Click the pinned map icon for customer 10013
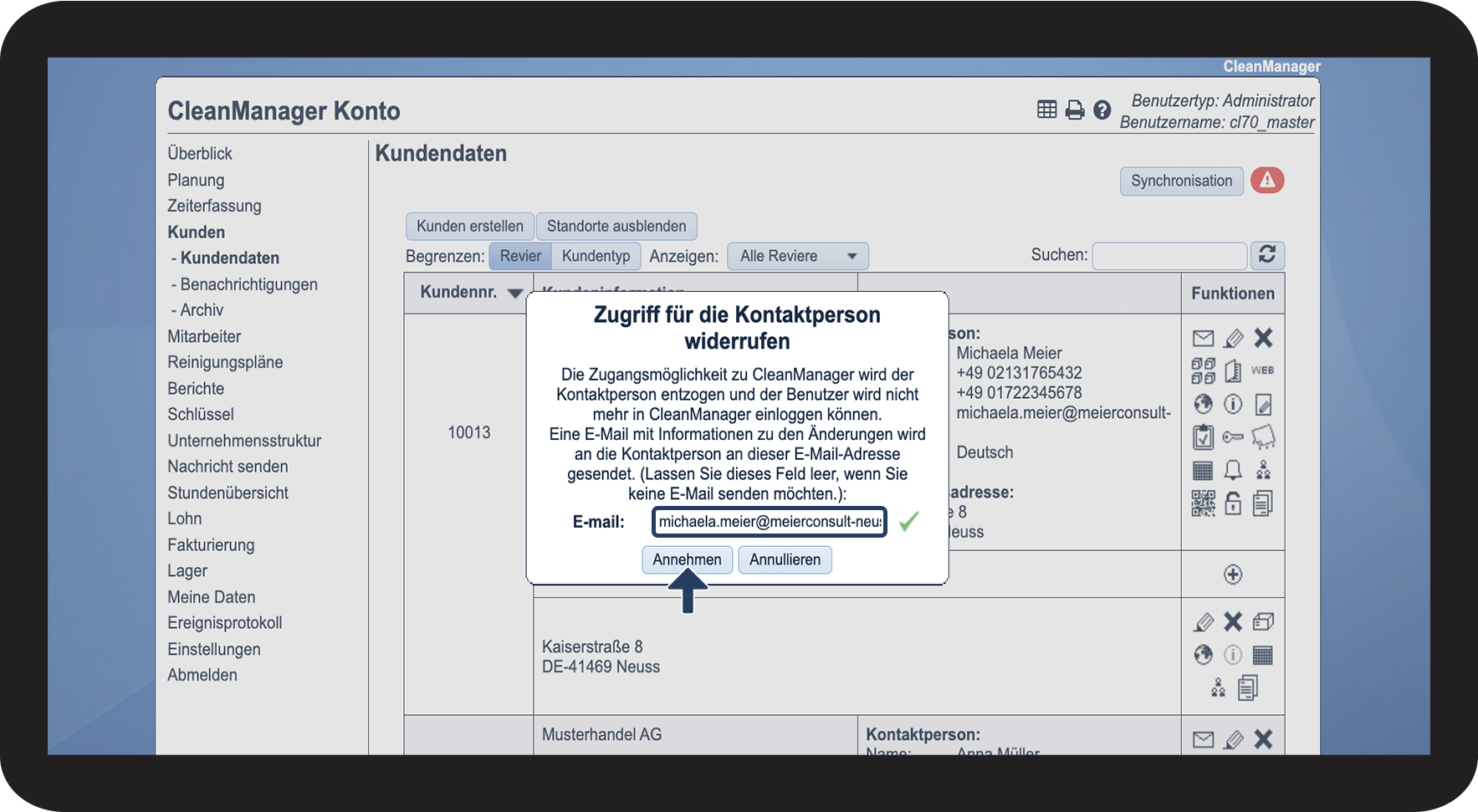The width and height of the screenshot is (1478, 812). (x=1263, y=437)
